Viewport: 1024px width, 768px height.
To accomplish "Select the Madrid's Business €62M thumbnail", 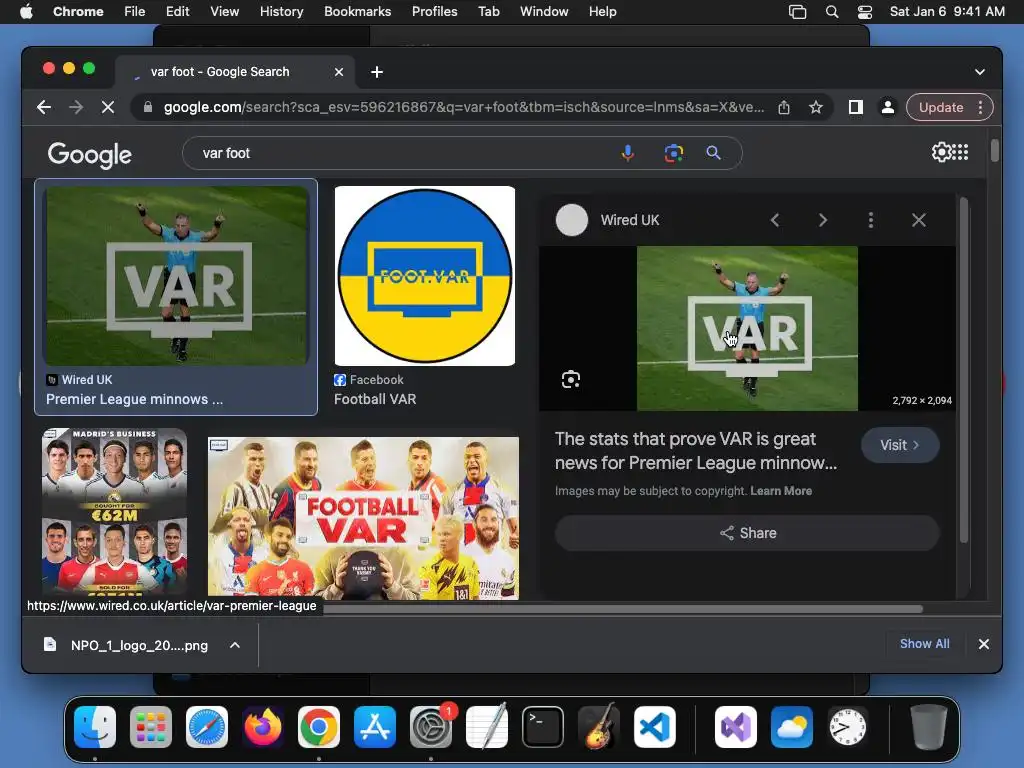I will [114, 513].
